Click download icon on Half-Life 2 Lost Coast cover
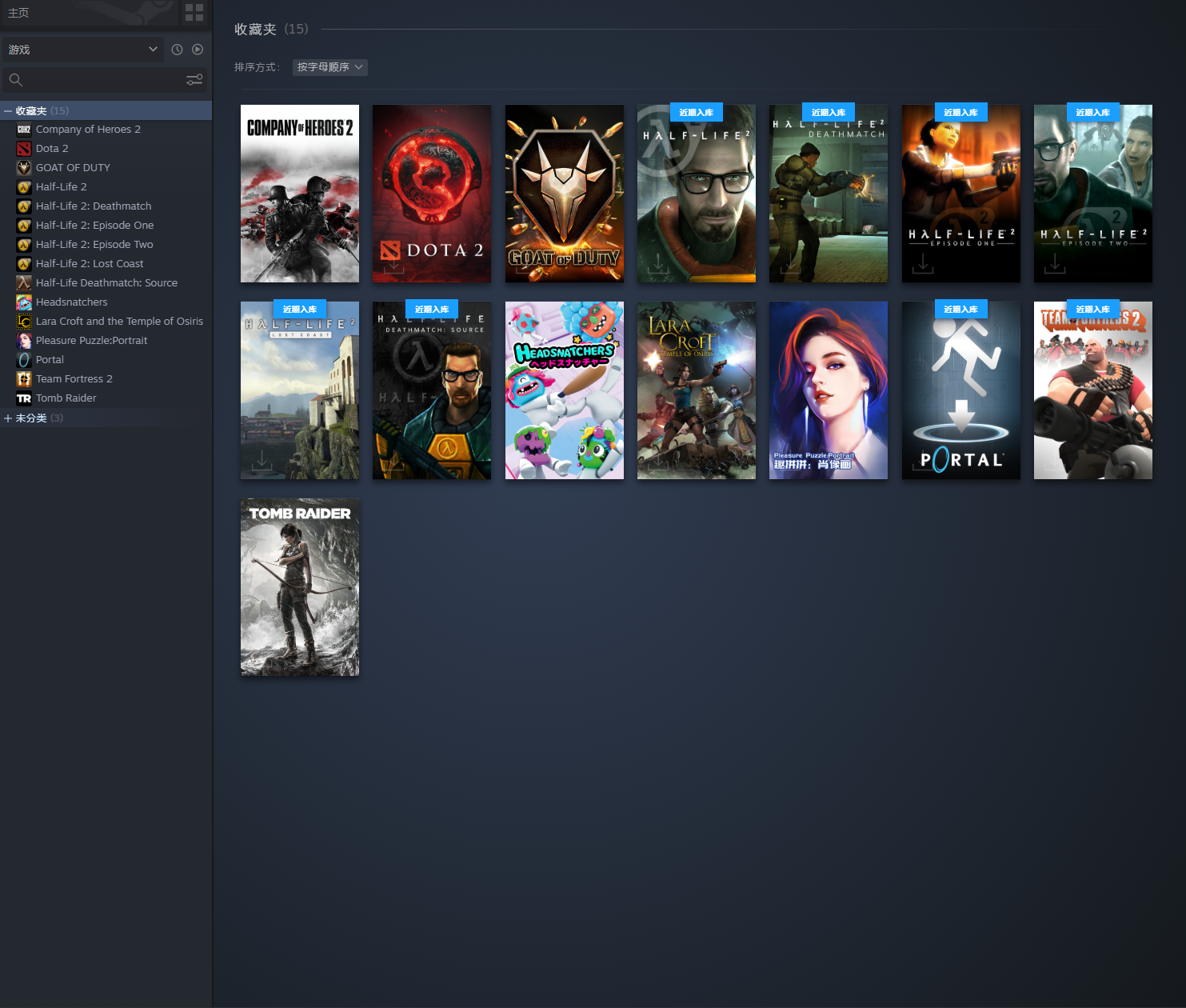Image resolution: width=1186 pixels, height=1008 pixels. coord(262,460)
